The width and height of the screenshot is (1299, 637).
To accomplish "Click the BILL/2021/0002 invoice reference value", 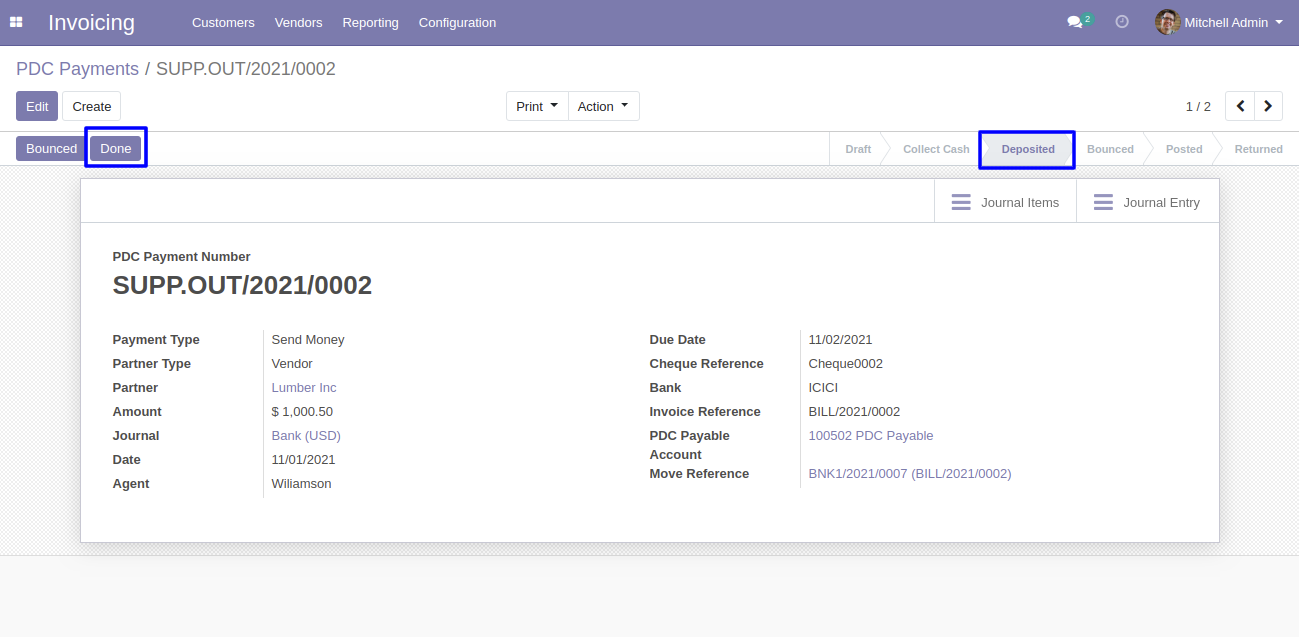I will click(x=854, y=412).
